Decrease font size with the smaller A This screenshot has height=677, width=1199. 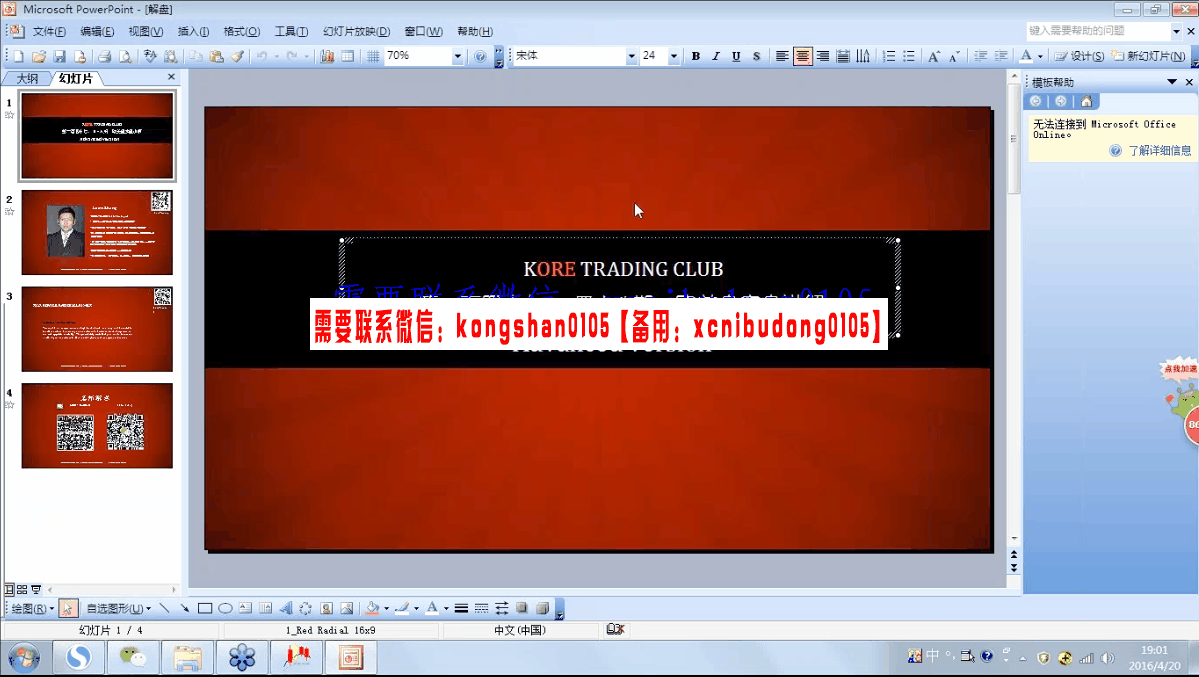pyautogui.click(x=954, y=56)
